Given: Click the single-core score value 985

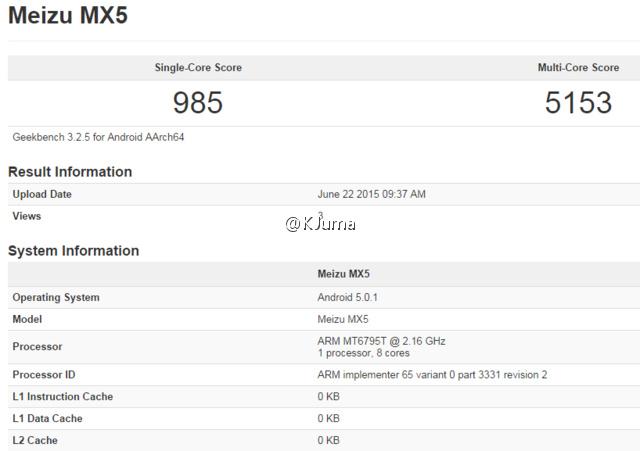Looking at the screenshot, I should coord(198,102).
